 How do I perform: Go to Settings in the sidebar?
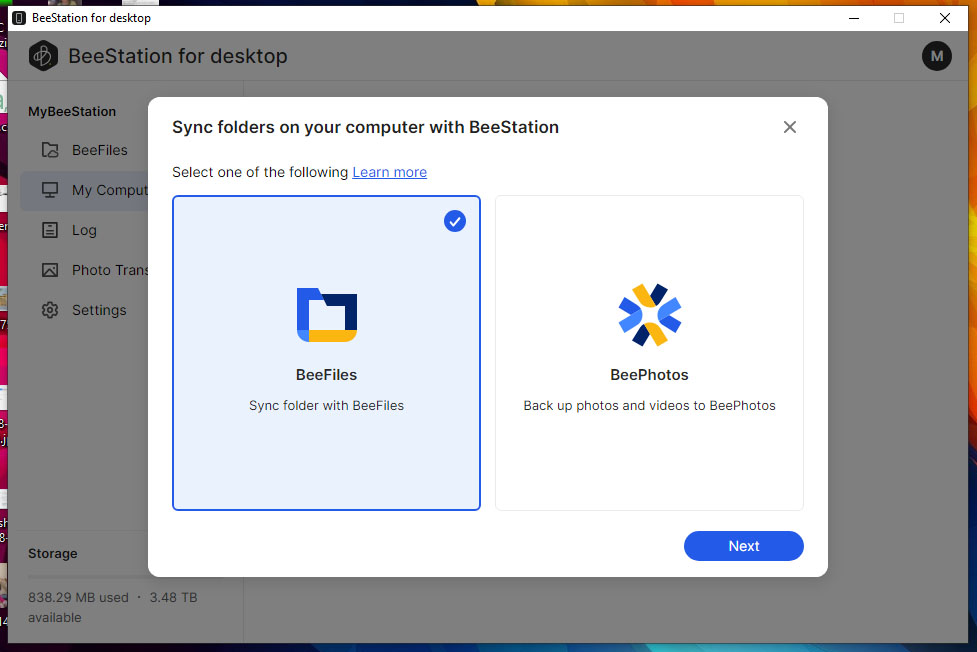[99, 310]
